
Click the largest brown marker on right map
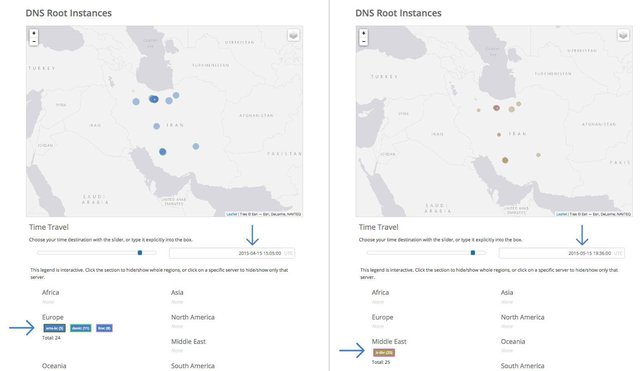[505, 160]
